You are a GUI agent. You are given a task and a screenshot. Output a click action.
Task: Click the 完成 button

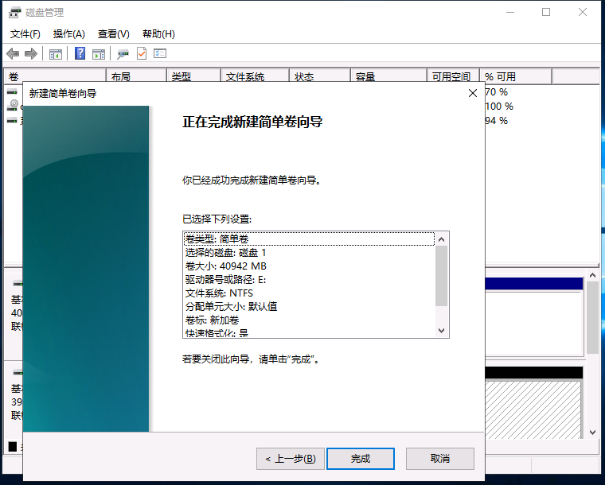click(360, 459)
